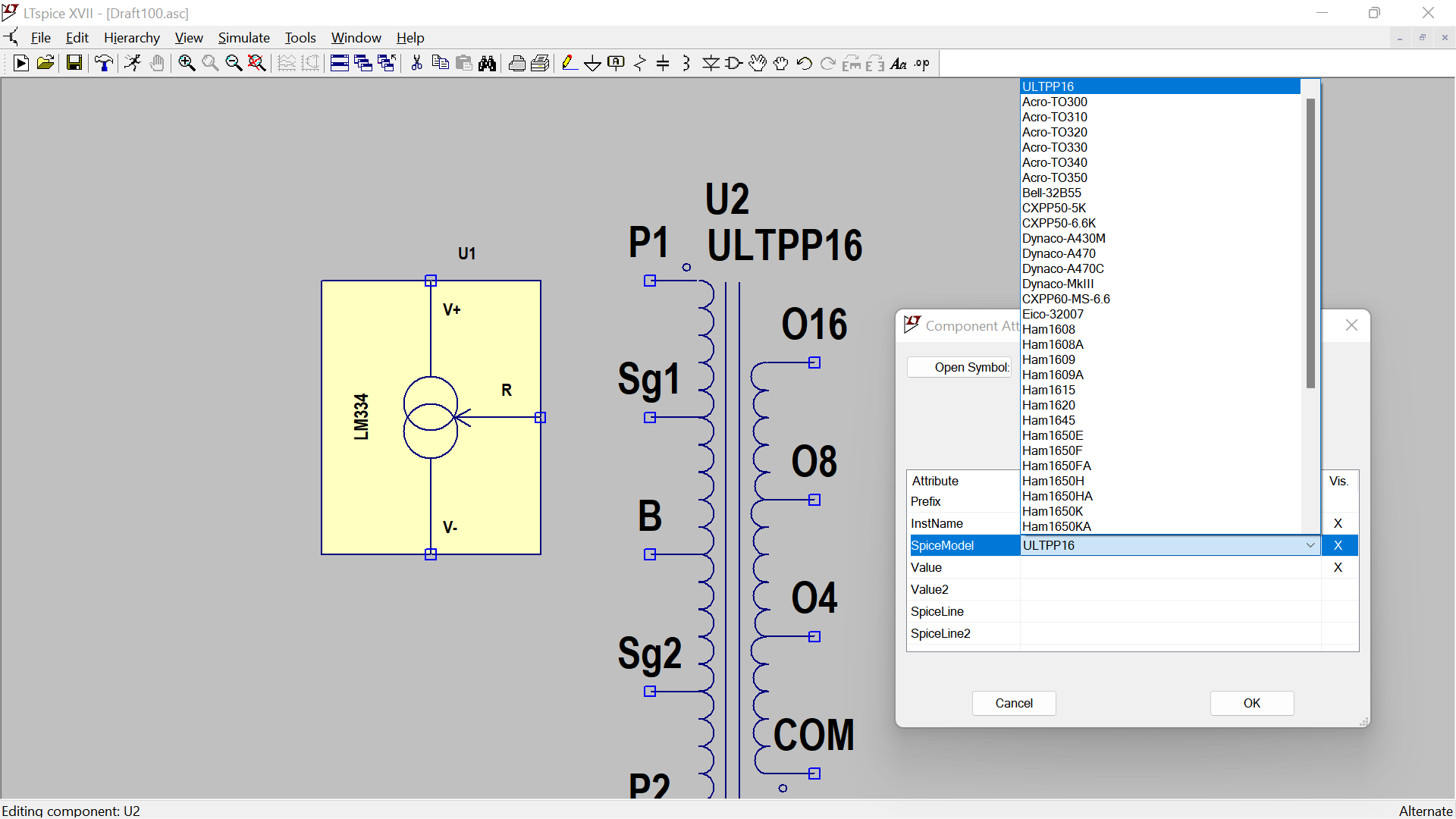
Task: Click the Value attribute input cell
Action: pyautogui.click(x=1170, y=567)
